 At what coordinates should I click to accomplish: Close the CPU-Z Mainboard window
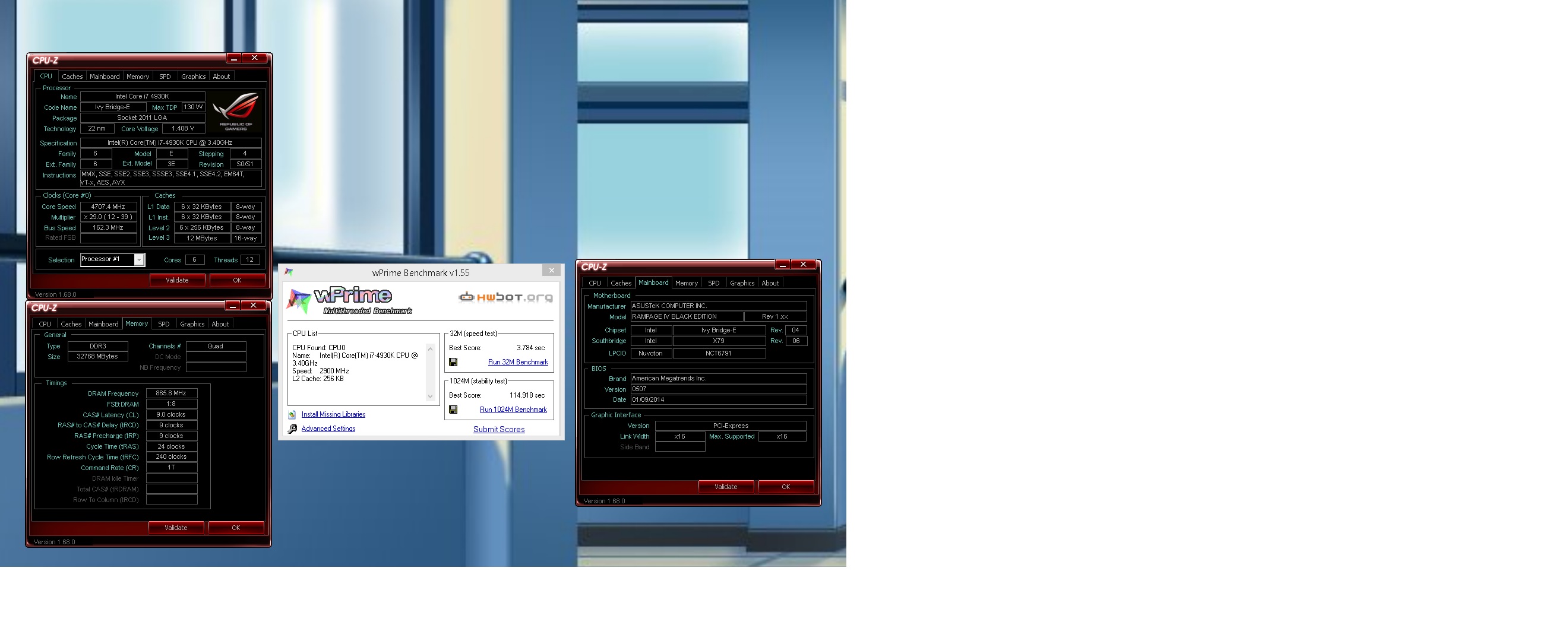[804, 265]
